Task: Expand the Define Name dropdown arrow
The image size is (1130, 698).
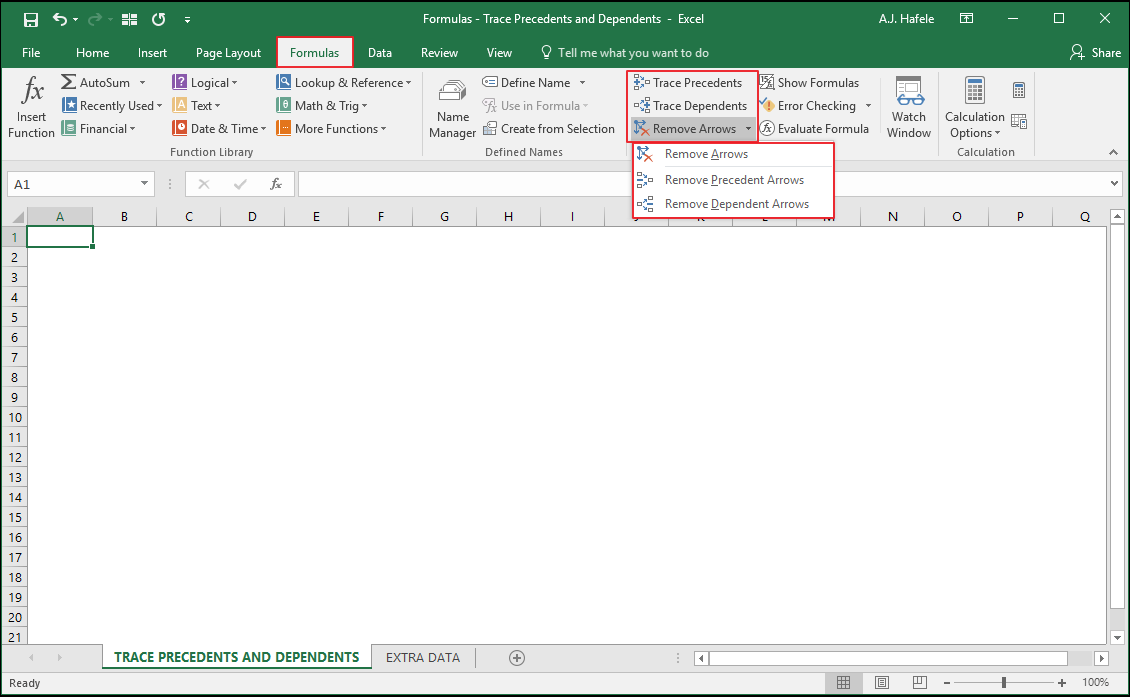Action: 582,82
